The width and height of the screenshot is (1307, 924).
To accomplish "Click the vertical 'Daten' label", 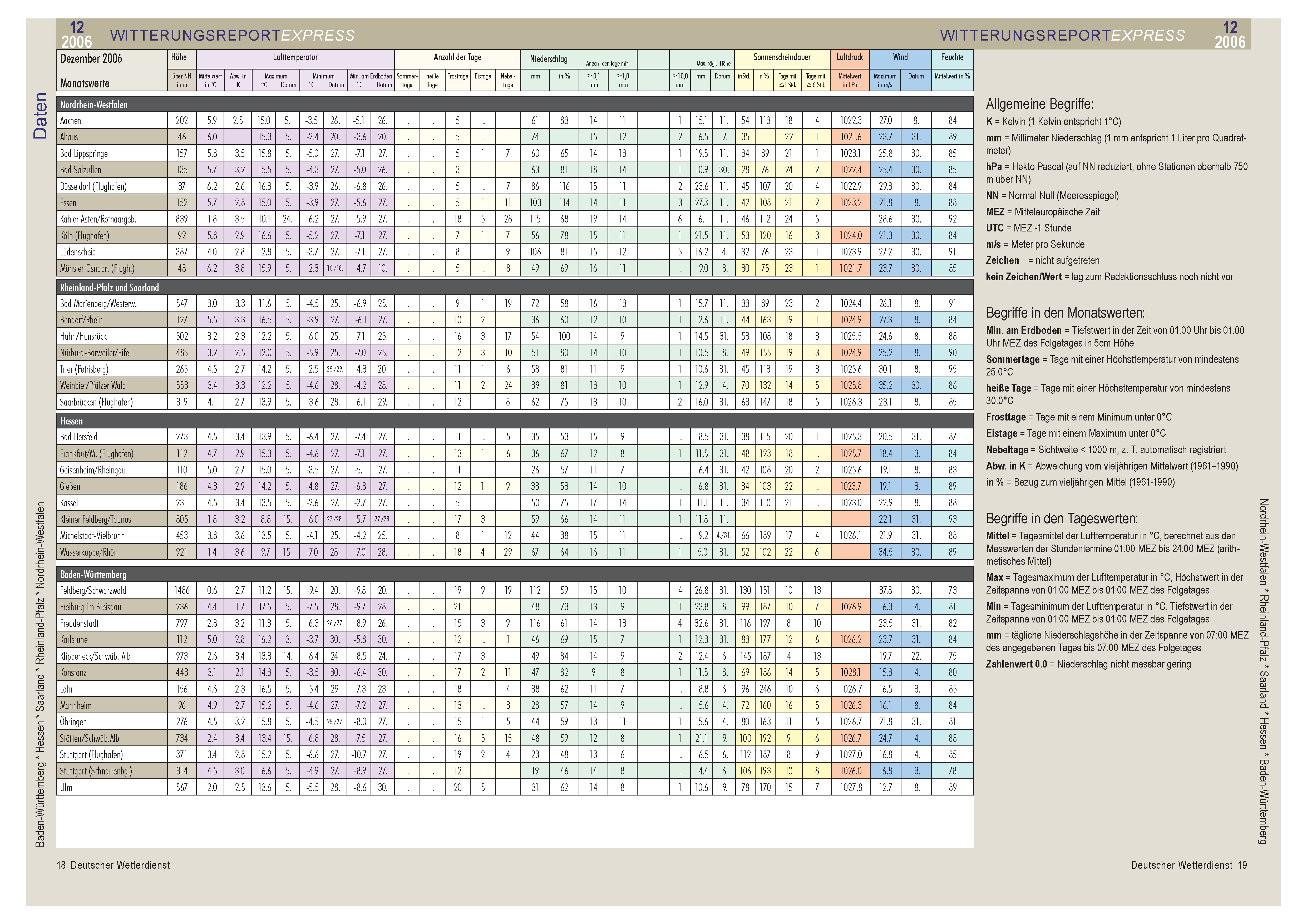I will click(x=40, y=116).
